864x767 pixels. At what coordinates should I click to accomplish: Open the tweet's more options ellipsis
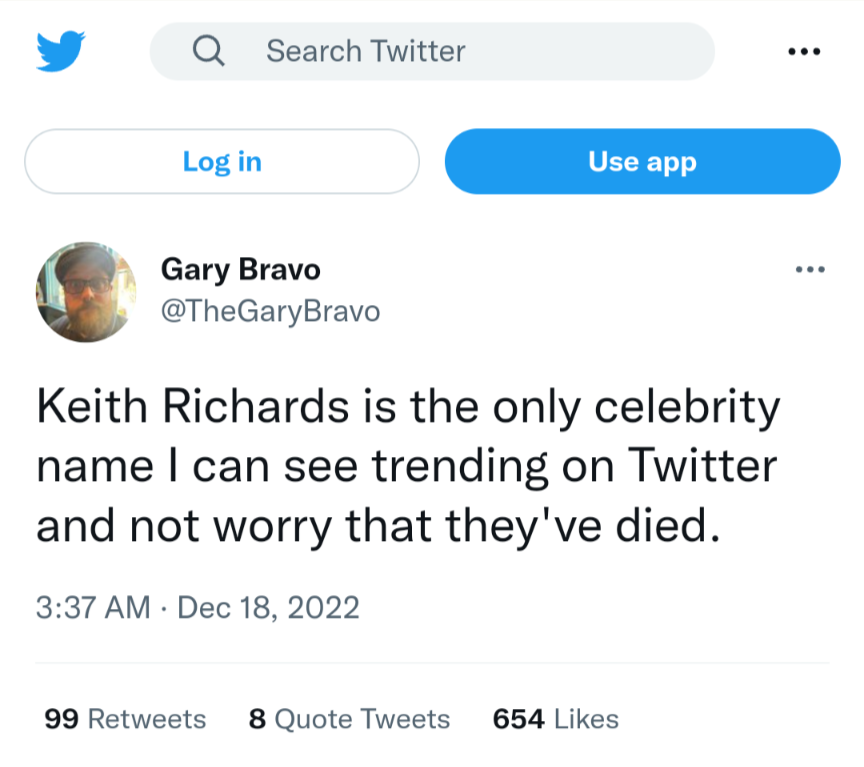(x=809, y=270)
